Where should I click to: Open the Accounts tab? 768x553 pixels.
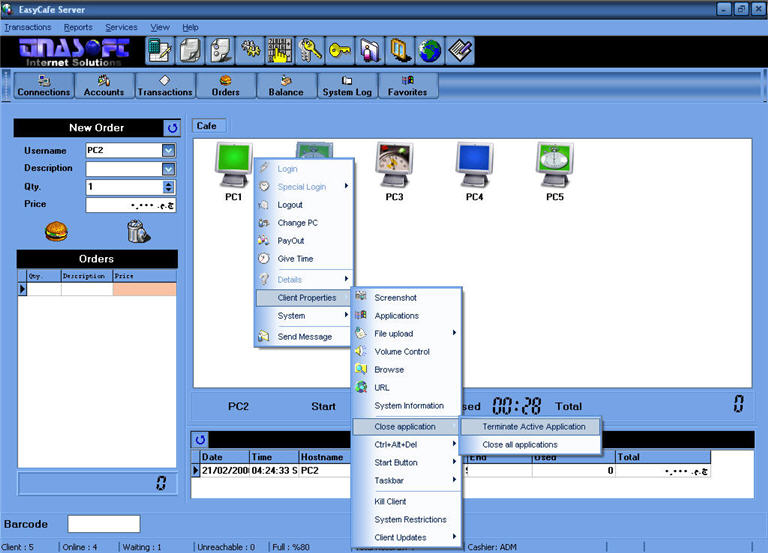104,86
